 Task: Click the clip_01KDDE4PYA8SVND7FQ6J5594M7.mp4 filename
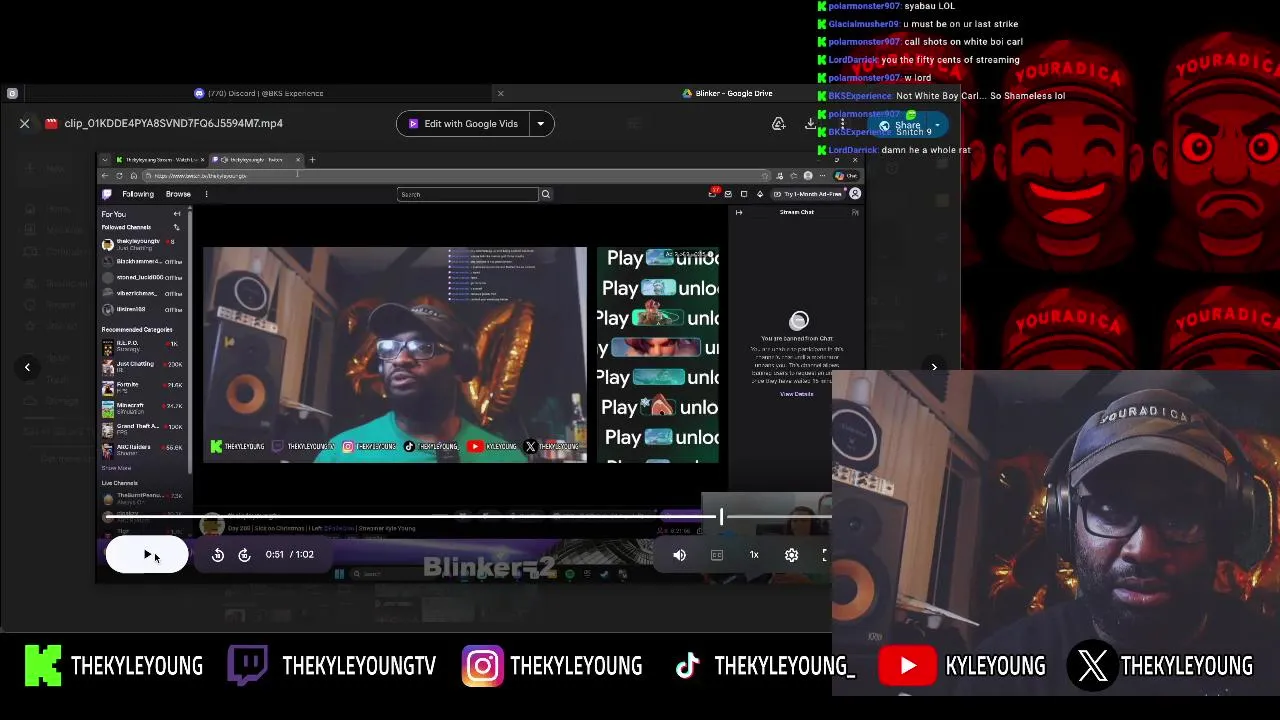point(173,123)
